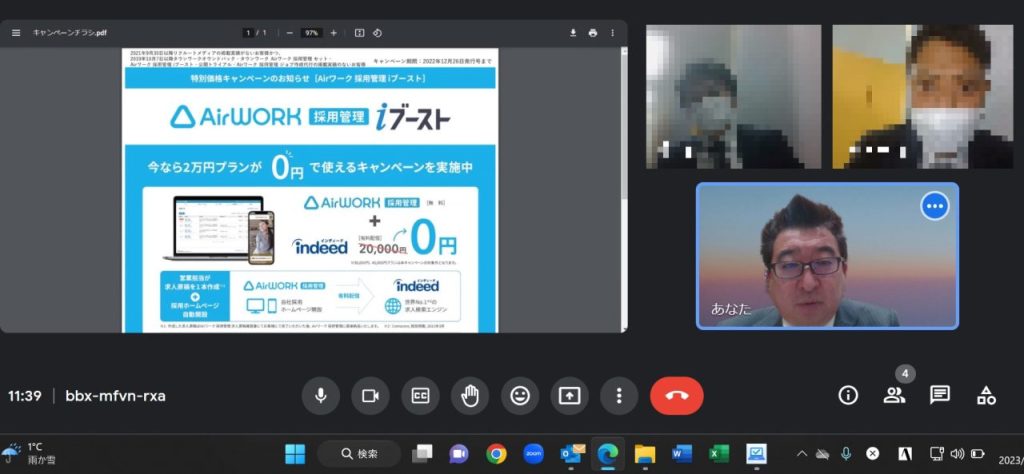Click the fit to page icon
The height and width of the screenshot is (474, 1024).
[x=359, y=33]
